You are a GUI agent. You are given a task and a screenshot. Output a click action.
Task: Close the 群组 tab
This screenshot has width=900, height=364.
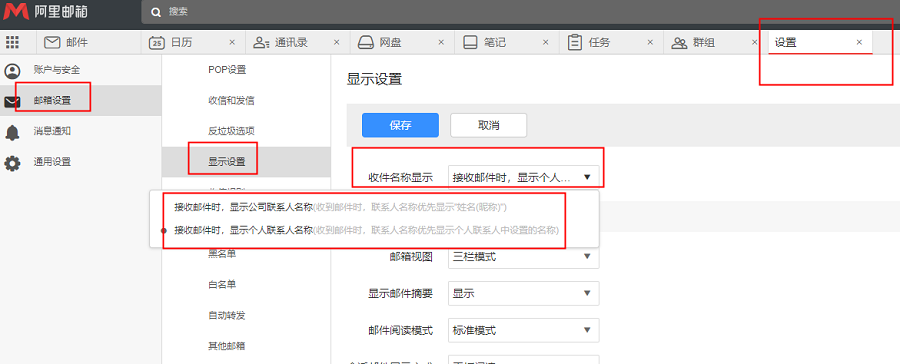pos(754,42)
